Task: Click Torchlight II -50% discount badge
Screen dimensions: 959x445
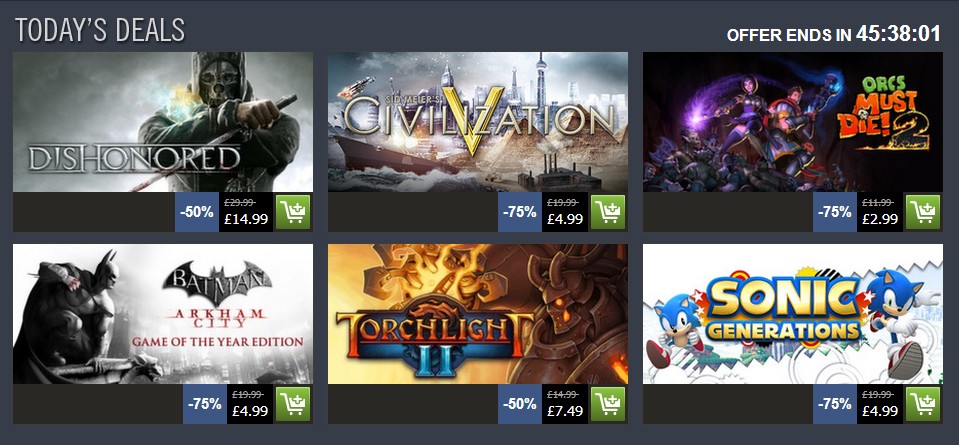Action: [519, 404]
